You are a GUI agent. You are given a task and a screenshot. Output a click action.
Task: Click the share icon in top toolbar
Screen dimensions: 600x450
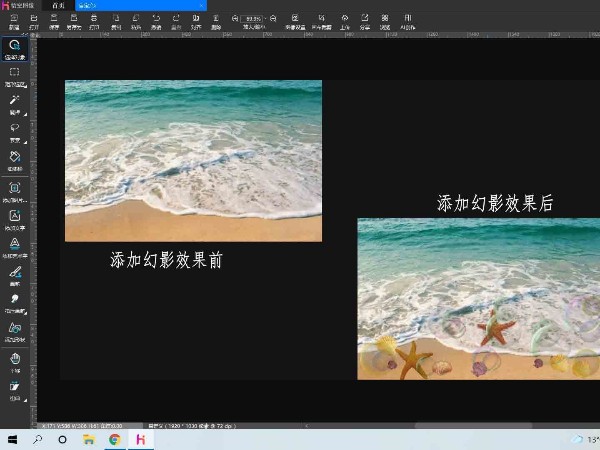(364, 18)
